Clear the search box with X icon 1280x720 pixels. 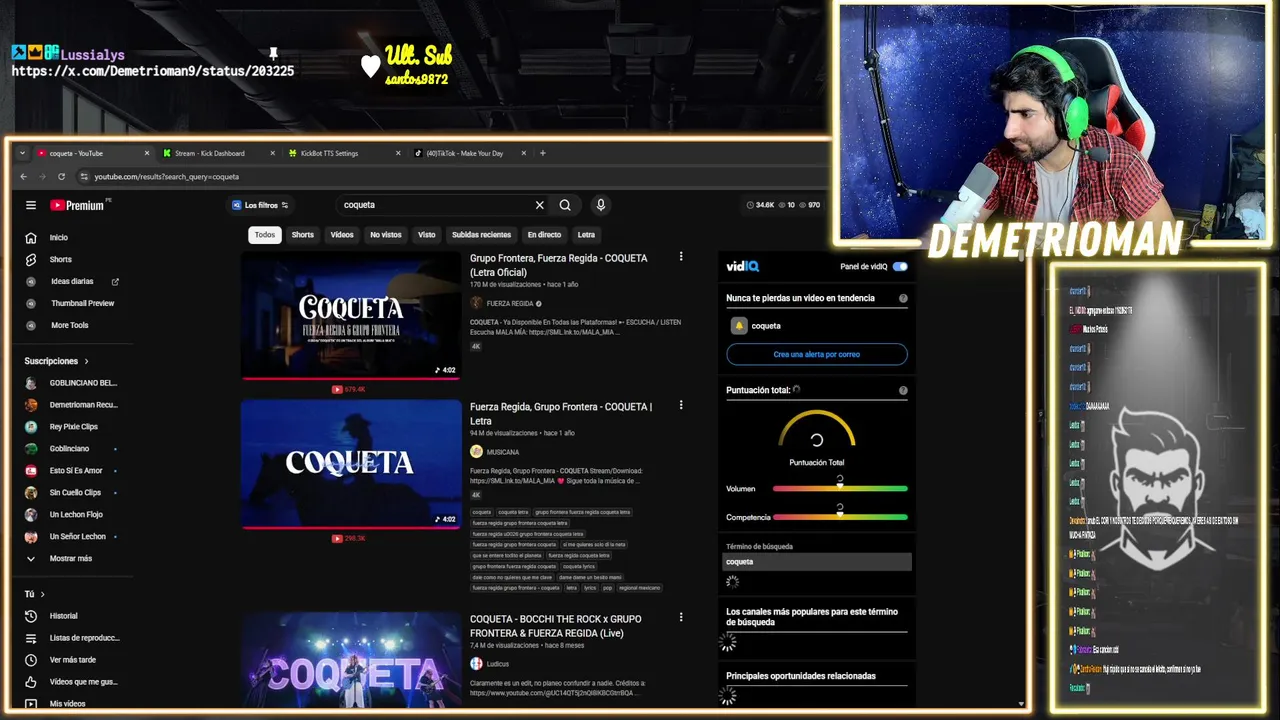(540, 205)
